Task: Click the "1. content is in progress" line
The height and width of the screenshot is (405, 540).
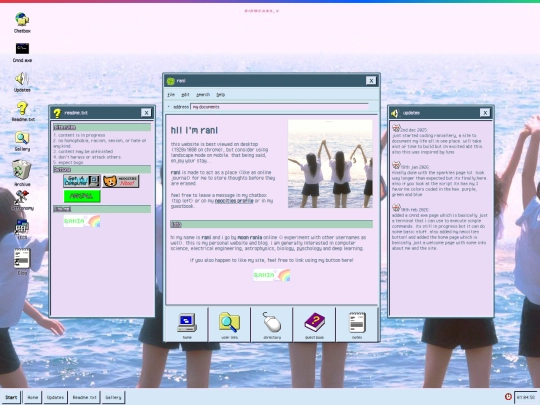Action: pos(79,135)
